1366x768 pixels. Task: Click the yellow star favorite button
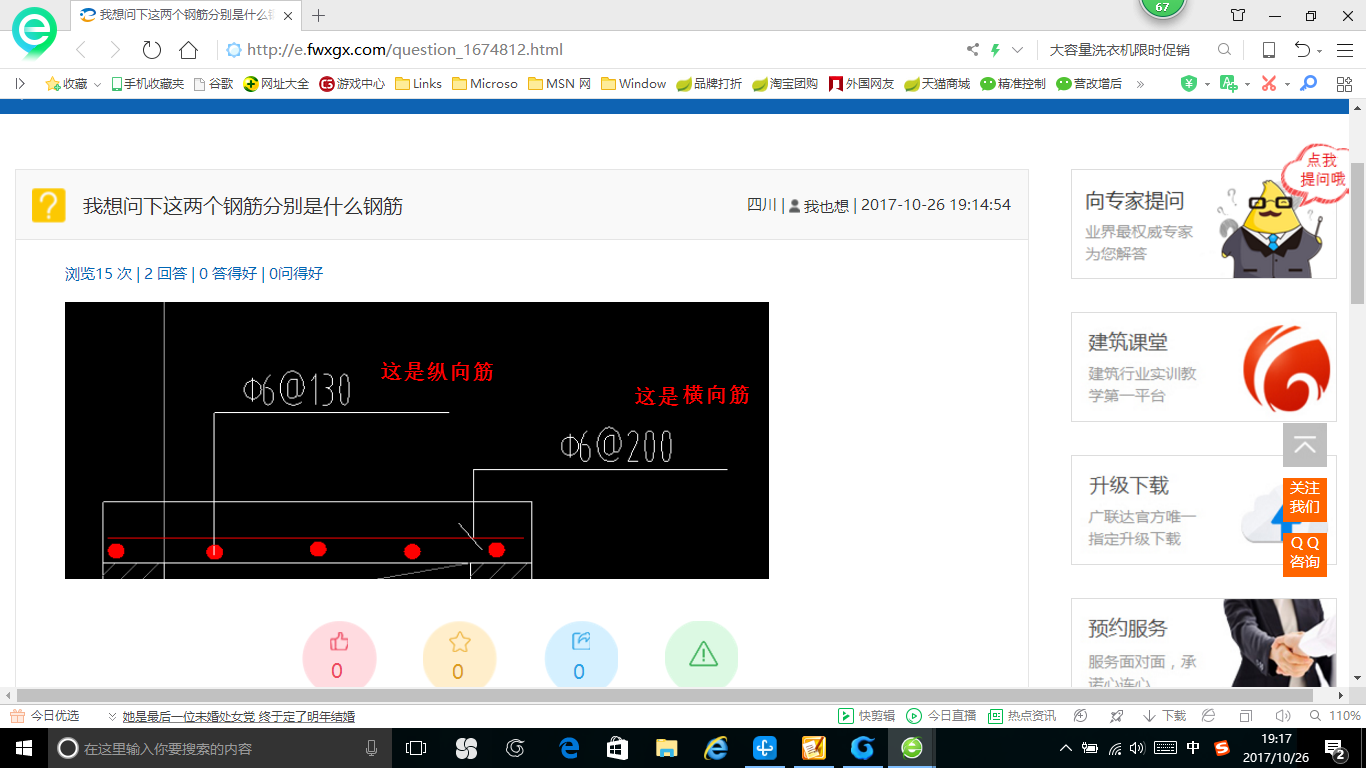[459, 656]
